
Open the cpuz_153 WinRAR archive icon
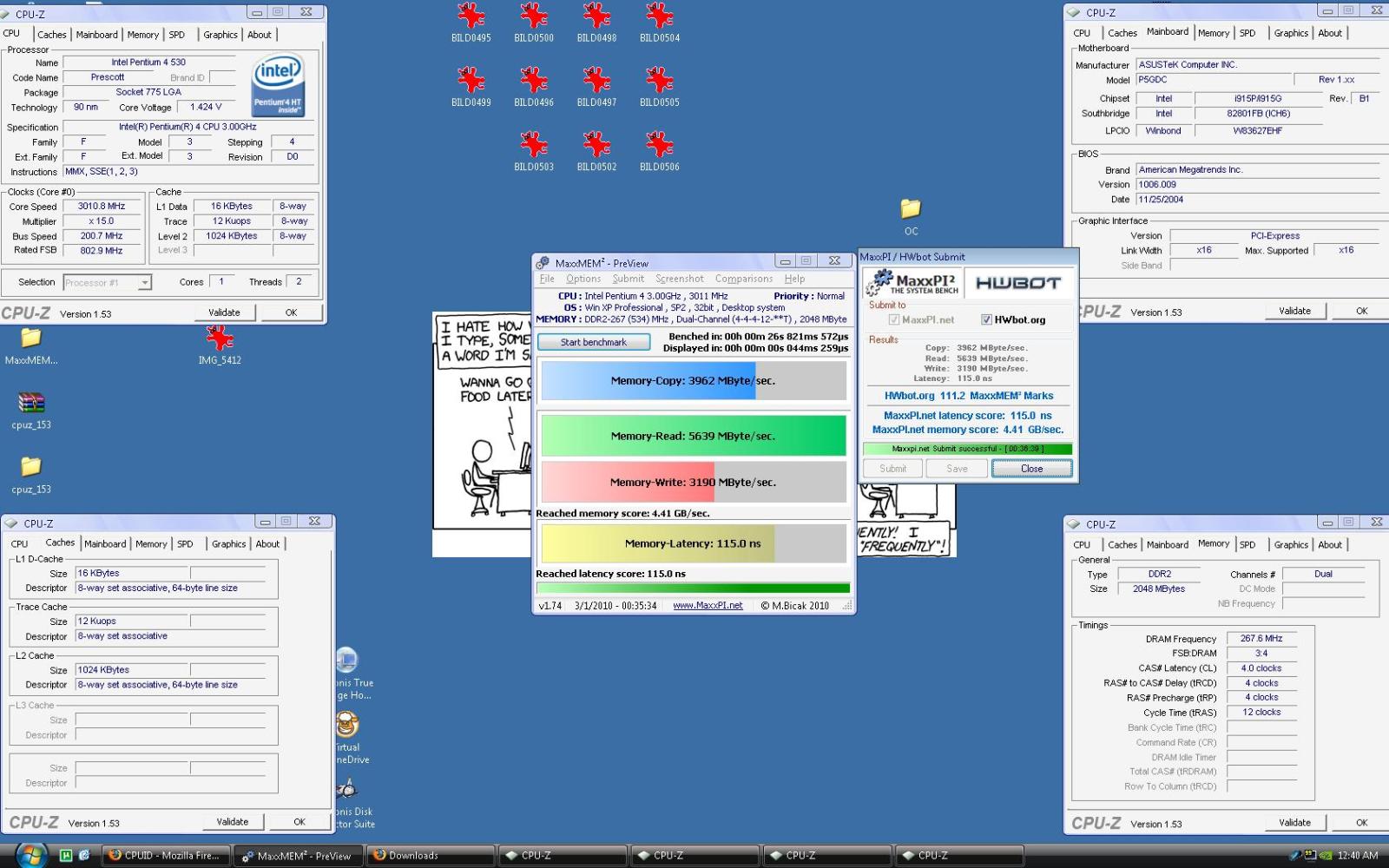pyautogui.click(x=31, y=410)
